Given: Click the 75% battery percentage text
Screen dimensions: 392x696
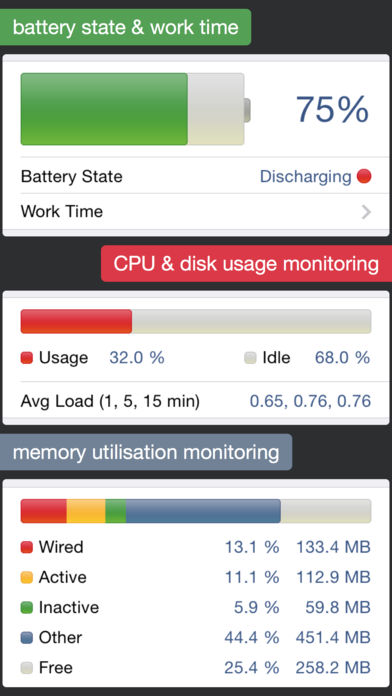Looking at the screenshot, I should click(x=332, y=109).
